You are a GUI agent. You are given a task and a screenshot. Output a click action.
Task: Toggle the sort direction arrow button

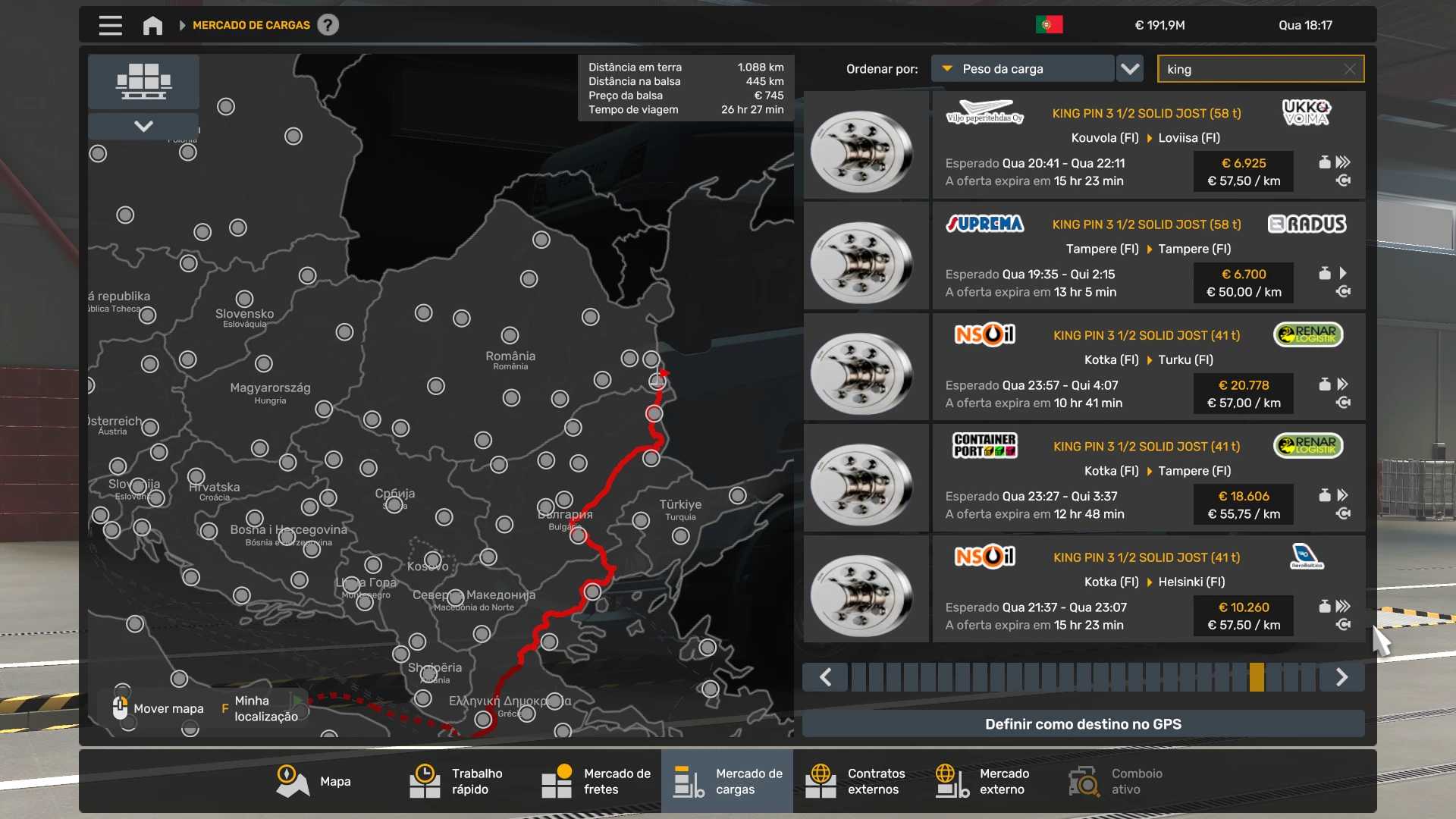(x=1130, y=69)
